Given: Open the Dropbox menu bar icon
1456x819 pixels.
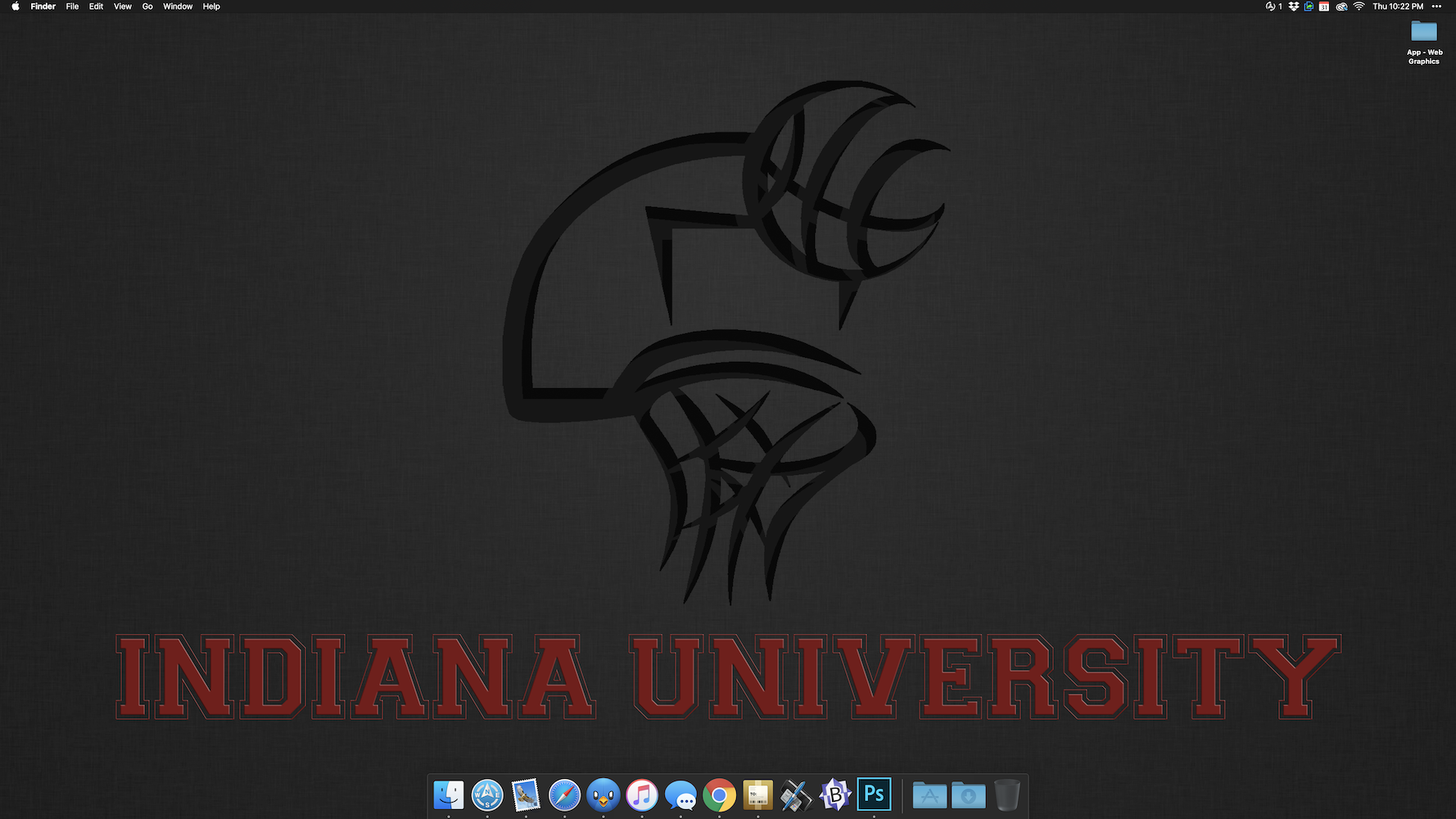Looking at the screenshot, I should (x=1294, y=7).
